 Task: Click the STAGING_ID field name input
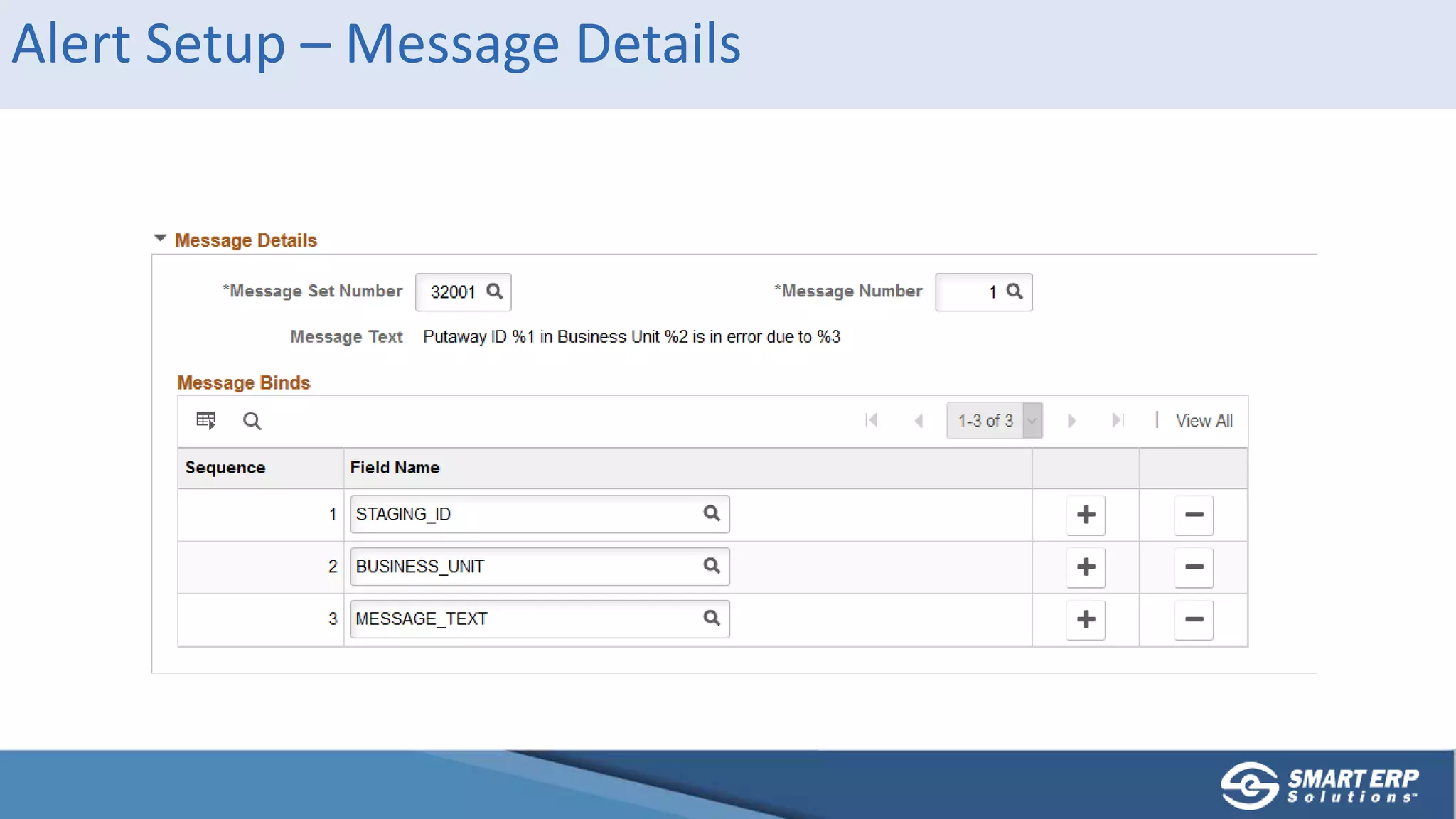pyautogui.click(x=540, y=514)
